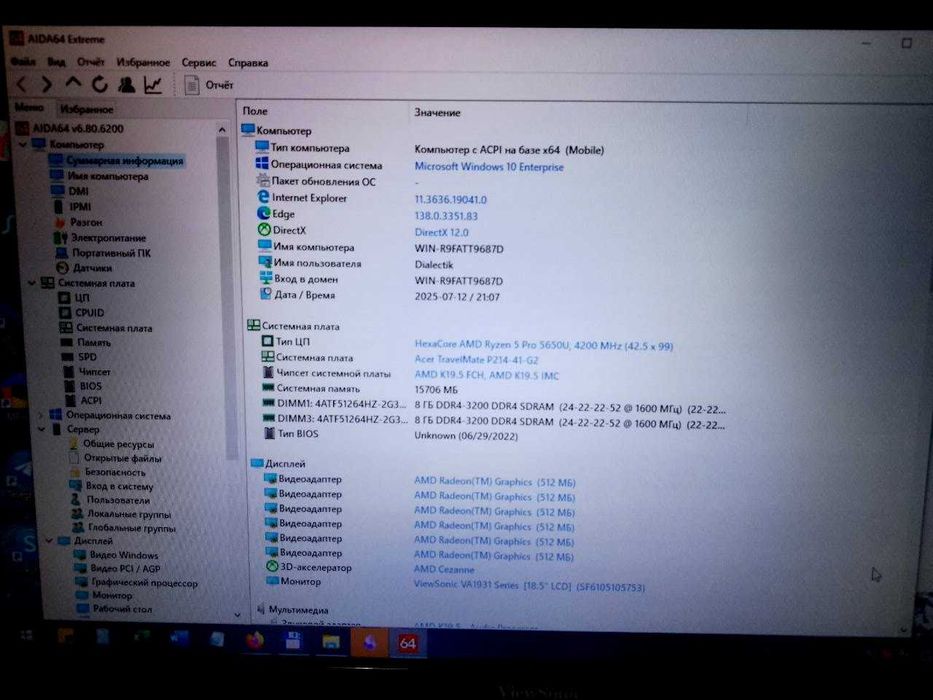This screenshot has width=933, height=700.
Task: Open the Acer TravelMate P214-41-G2 link
Action: (476, 360)
